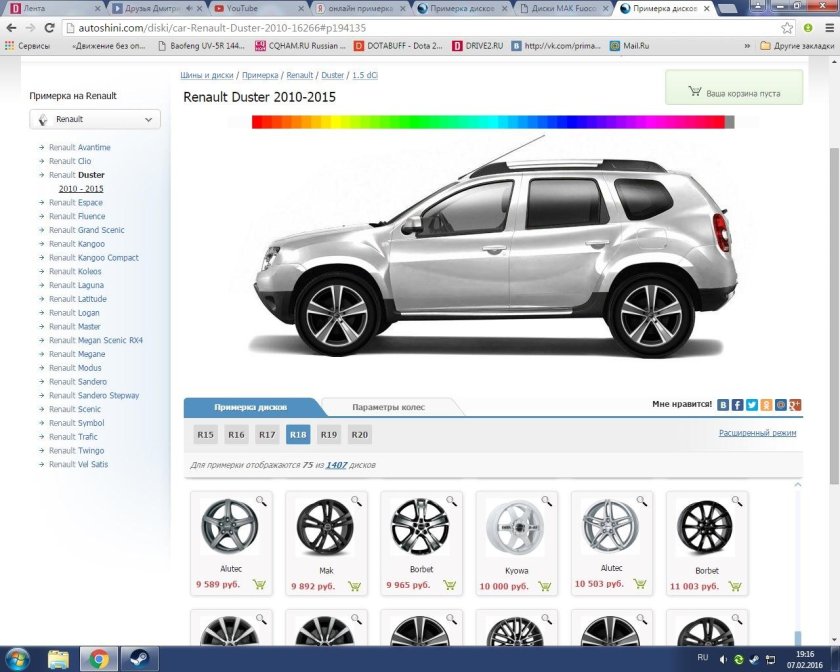The height and width of the screenshot is (672, 840).
Task: Add the 9 892 руб. Mak wheel to cart
Action: (x=354, y=585)
